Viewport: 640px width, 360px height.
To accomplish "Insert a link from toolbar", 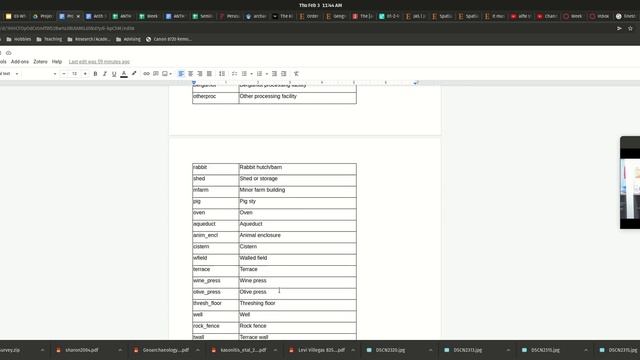I will coord(146,74).
